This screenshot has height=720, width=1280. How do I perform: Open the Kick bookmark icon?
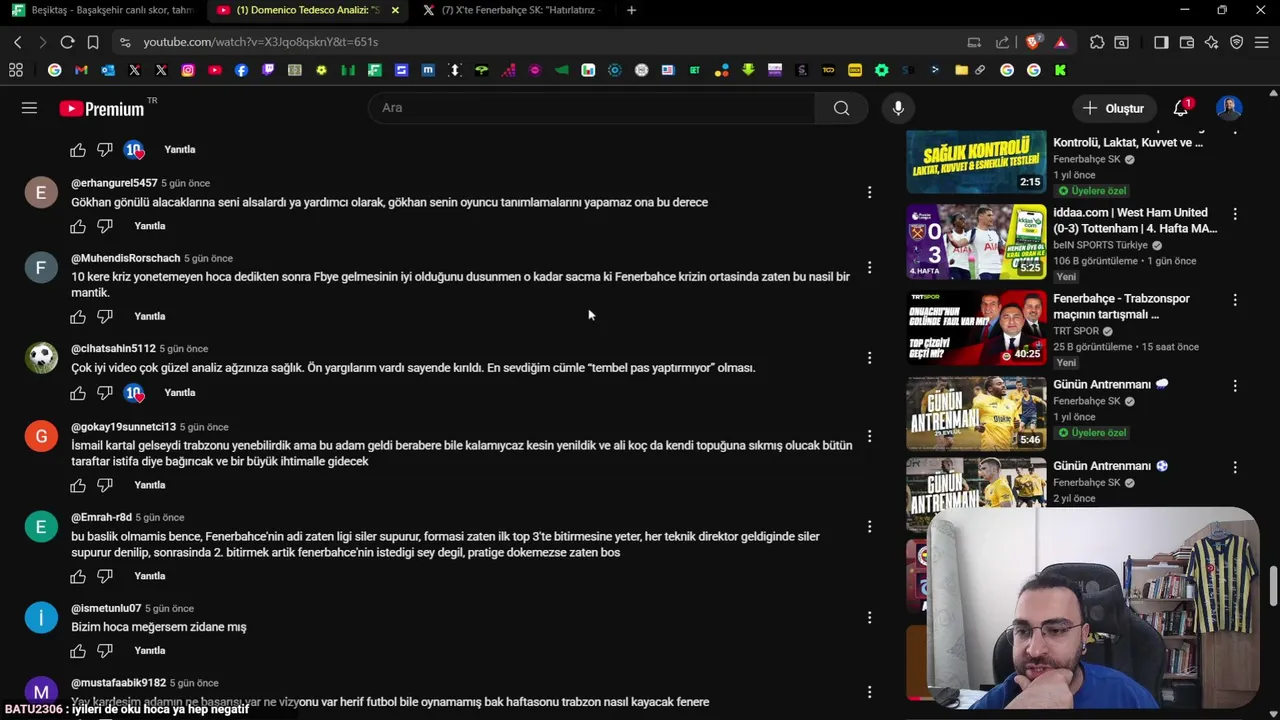[x=1060, y=70]
